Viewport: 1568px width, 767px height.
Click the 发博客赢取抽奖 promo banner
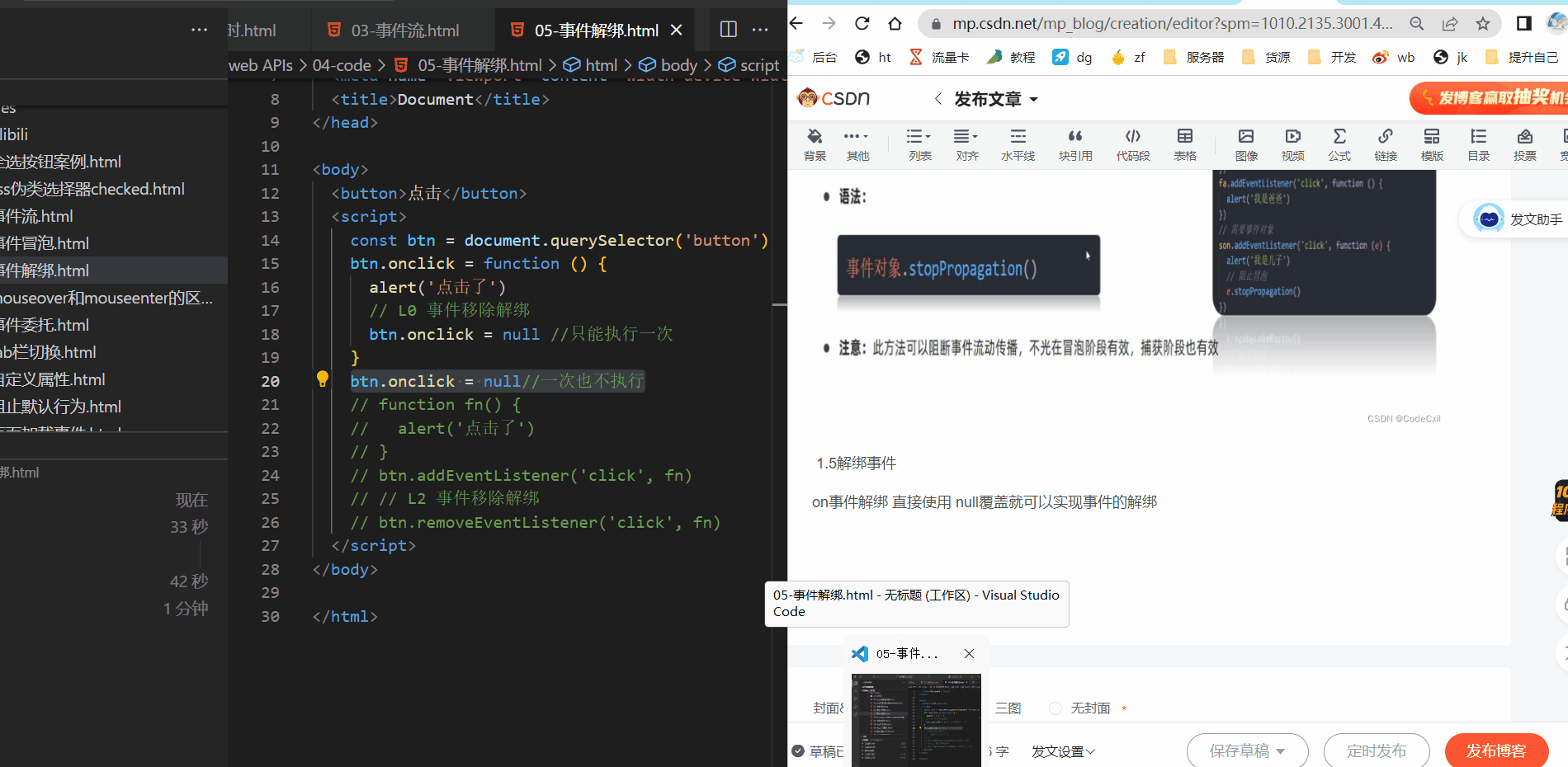[x=1490, y=98]
